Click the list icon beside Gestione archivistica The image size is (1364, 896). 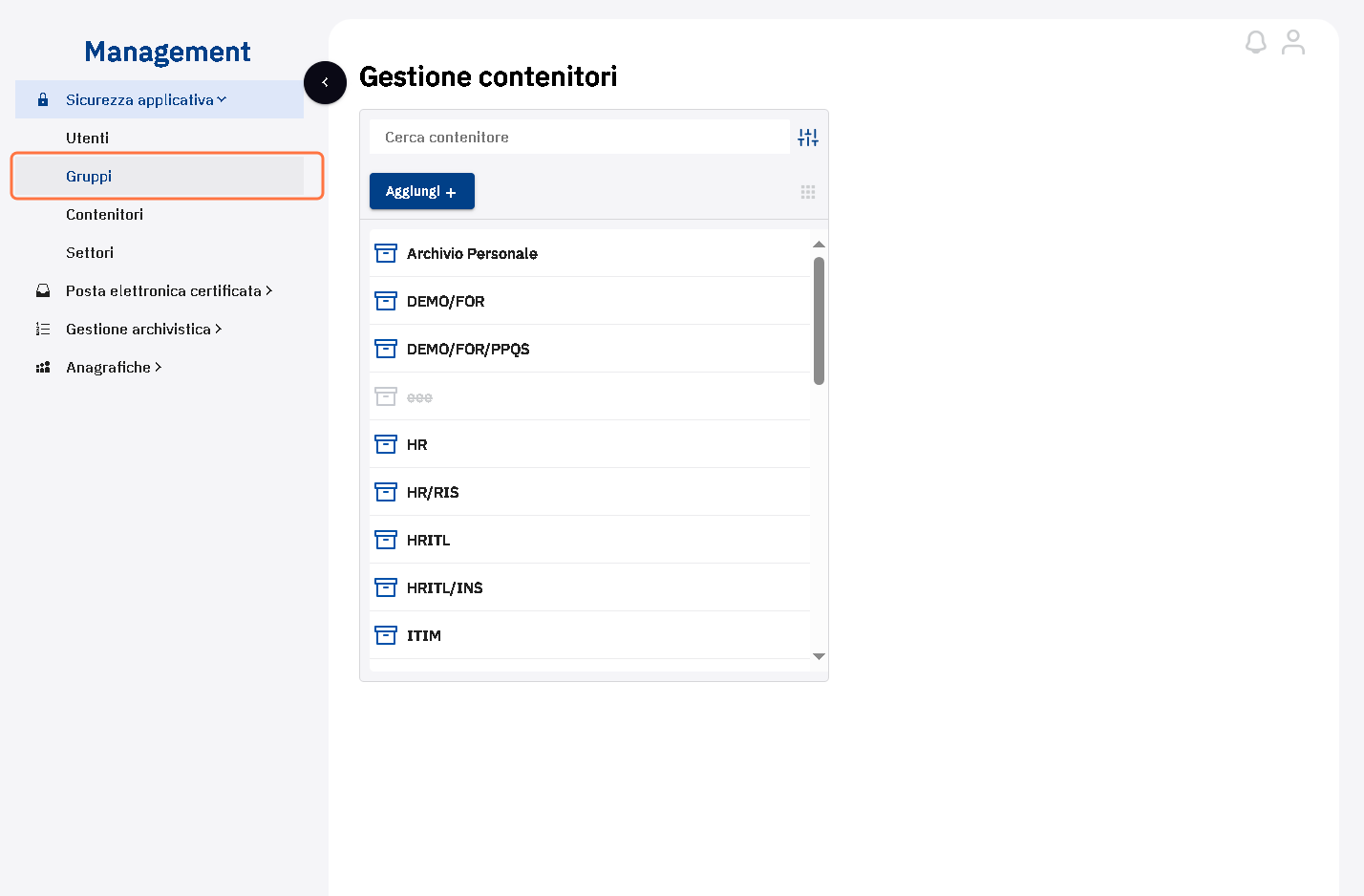(43, 329)
